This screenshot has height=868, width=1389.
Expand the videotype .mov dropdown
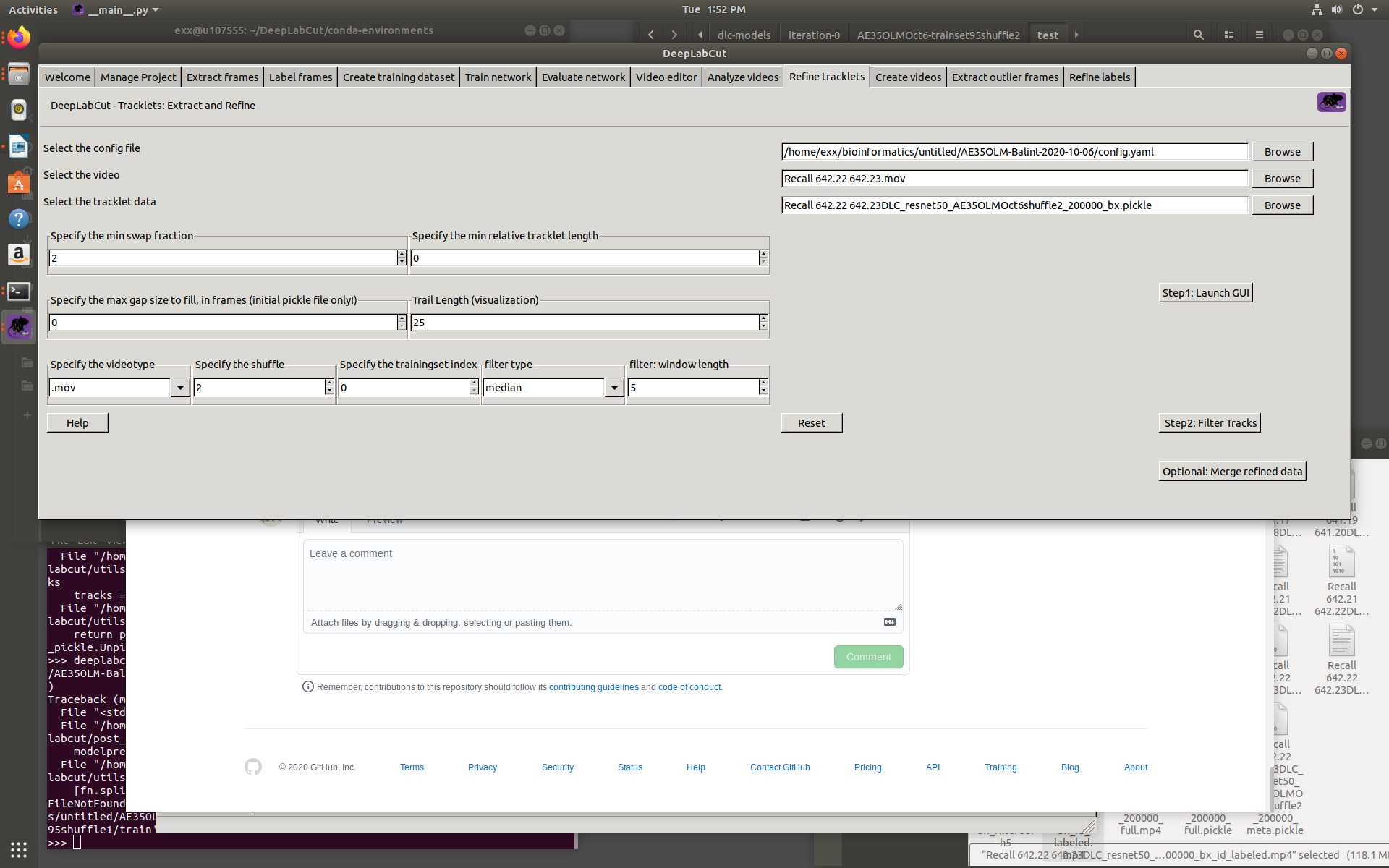tap(180, 388)
